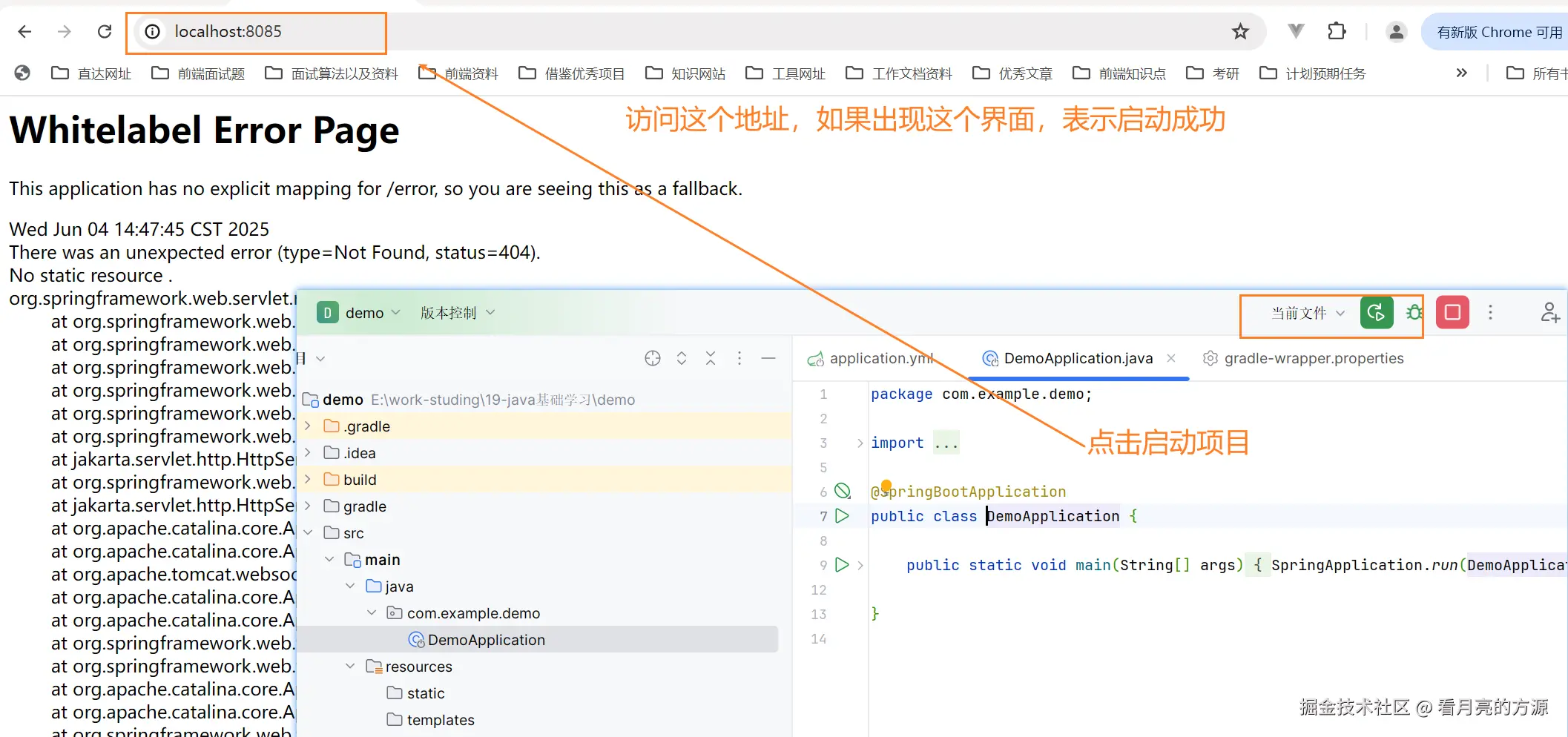Open the IDE toolbar more actions menu

click(x=1490, y=312)
